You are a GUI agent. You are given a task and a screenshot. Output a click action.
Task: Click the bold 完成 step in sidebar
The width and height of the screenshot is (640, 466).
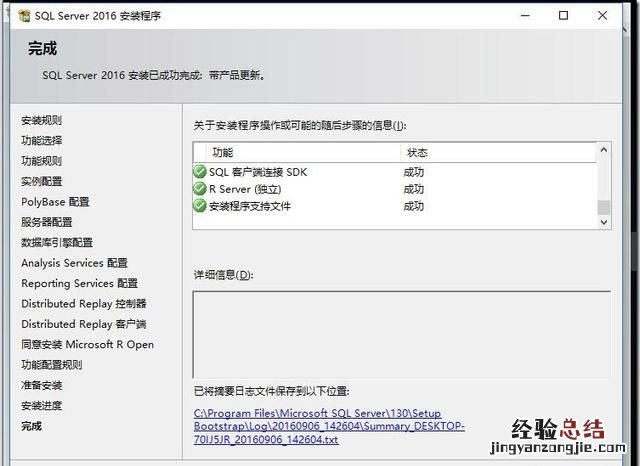click(x=31, y=426)
